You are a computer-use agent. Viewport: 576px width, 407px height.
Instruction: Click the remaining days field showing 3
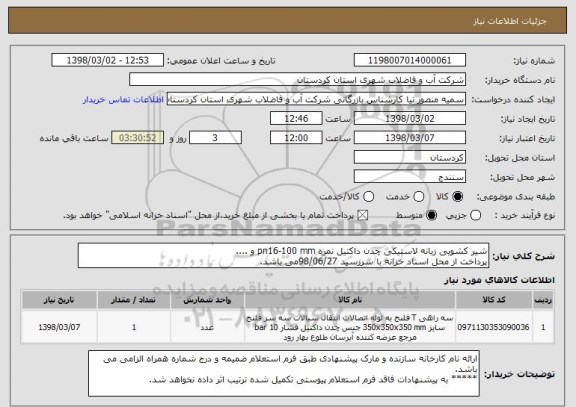[215, 138]
